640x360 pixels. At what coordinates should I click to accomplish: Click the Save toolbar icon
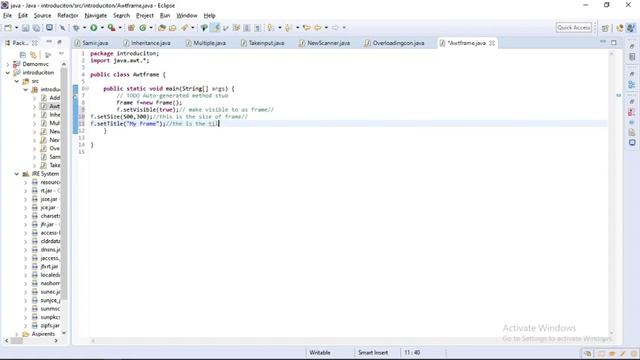[x=25, y=28]
